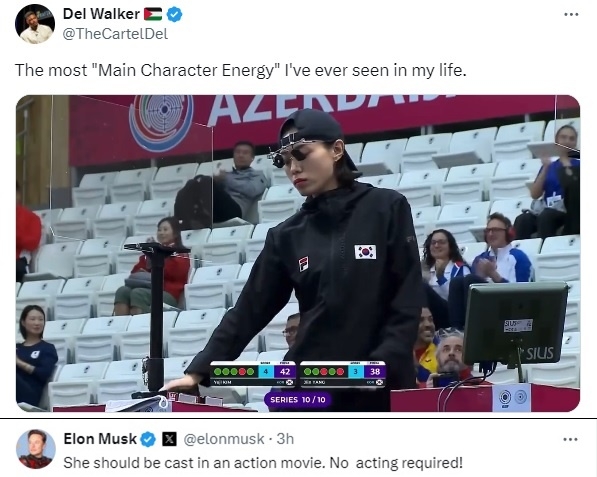Image resolution: width=597 pixels, height=477 pixels.
Task: Open Del Walker's profile avatar
Action: 35,24
